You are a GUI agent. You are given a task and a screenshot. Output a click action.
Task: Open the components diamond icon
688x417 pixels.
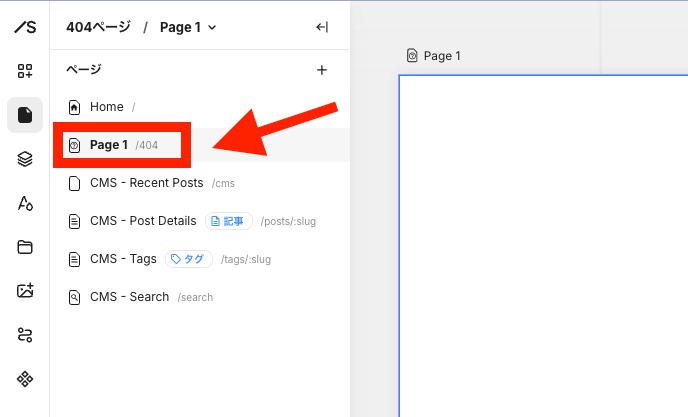coord(25,379)
